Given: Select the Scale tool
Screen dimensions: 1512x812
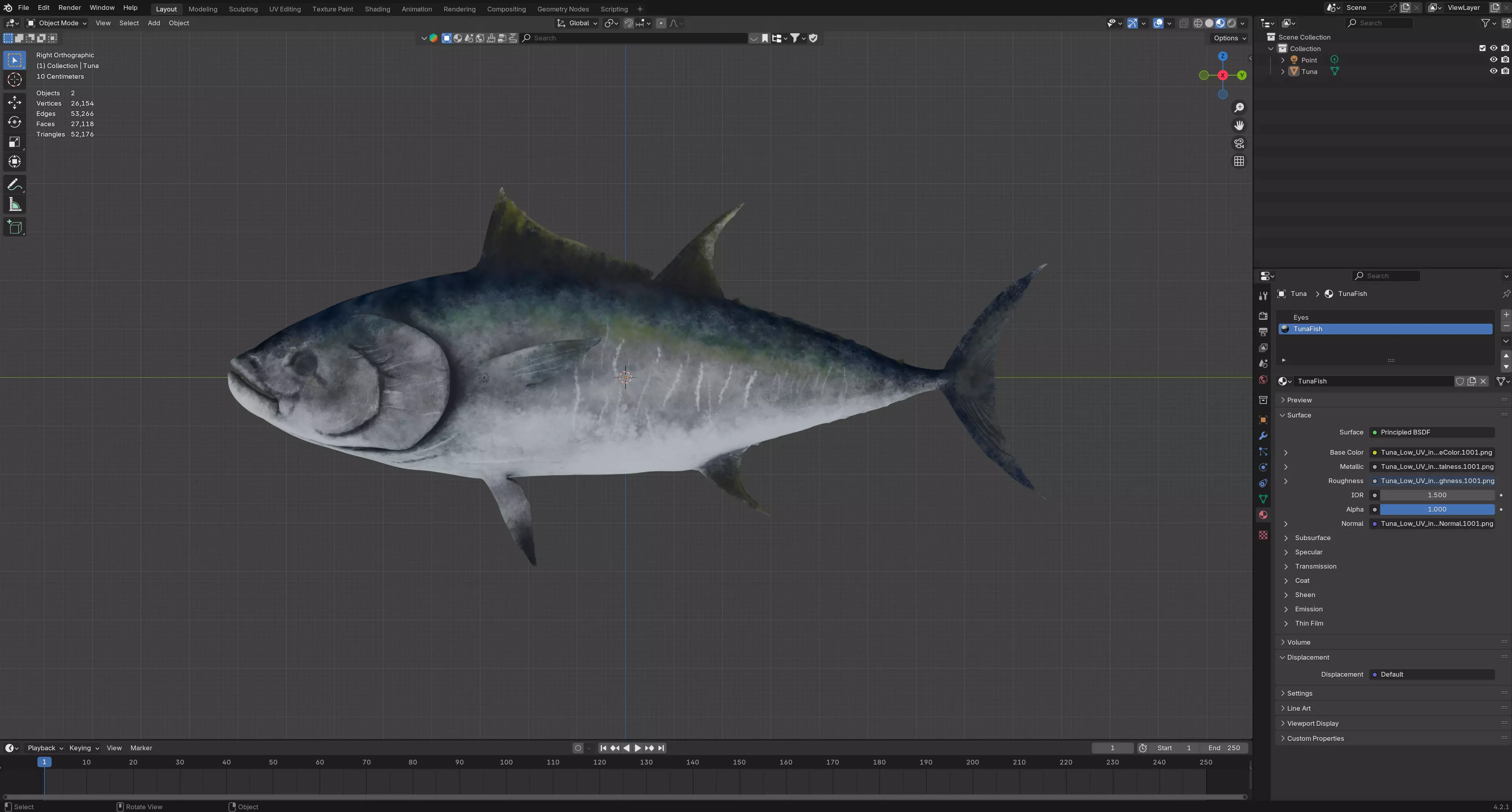Looking at the screenshot, I should (15, 142).
